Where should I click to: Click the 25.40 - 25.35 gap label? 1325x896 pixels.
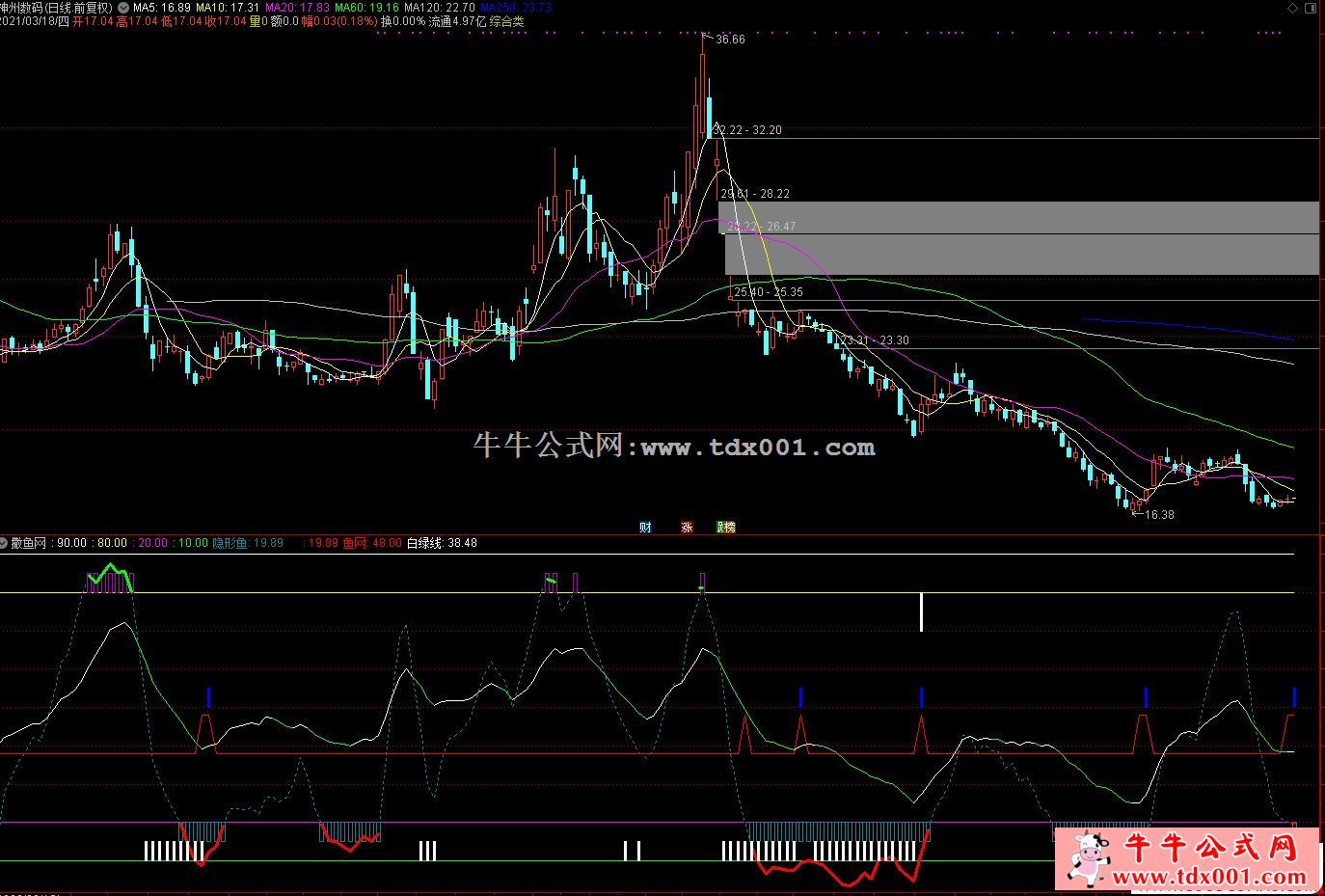pos(769,292)
